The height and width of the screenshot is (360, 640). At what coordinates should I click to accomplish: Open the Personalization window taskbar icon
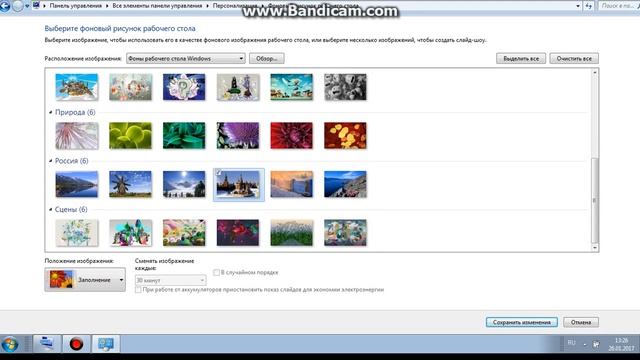coord(106,344)
